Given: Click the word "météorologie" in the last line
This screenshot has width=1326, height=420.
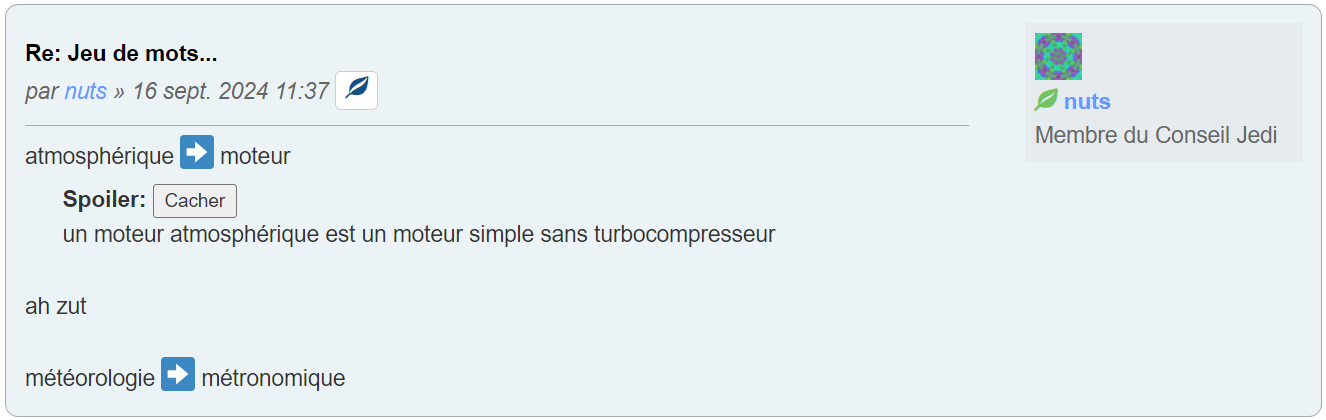Looking at the screenshot, I should (90, 379).
